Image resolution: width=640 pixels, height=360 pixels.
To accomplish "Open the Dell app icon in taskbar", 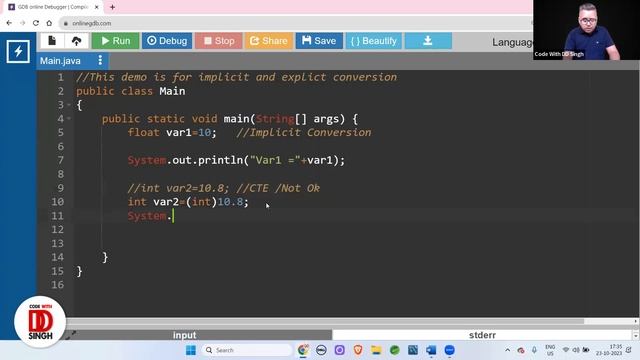I will 322,350.
